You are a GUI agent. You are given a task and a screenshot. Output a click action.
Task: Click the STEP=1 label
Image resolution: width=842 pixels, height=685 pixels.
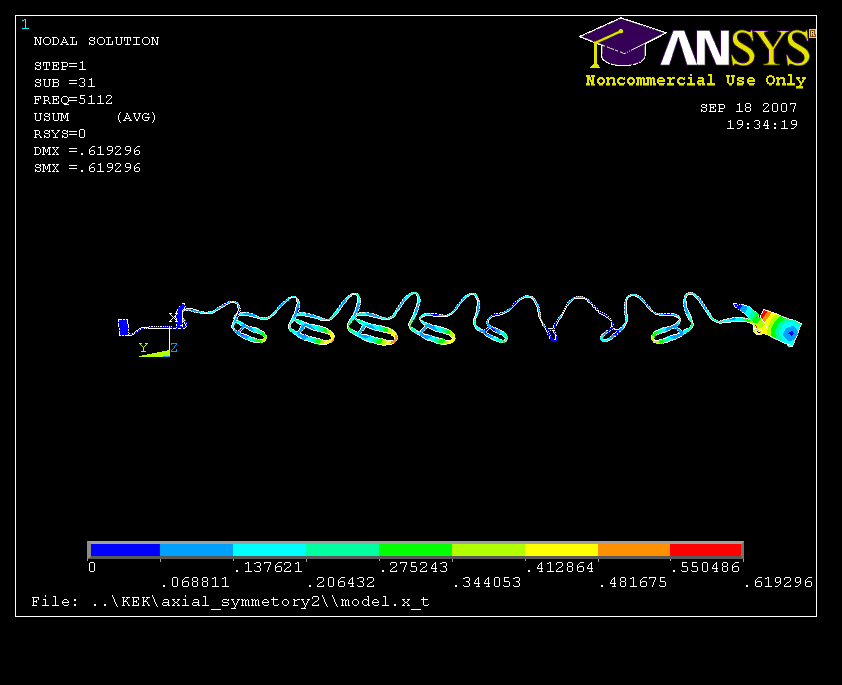point(60,66)
